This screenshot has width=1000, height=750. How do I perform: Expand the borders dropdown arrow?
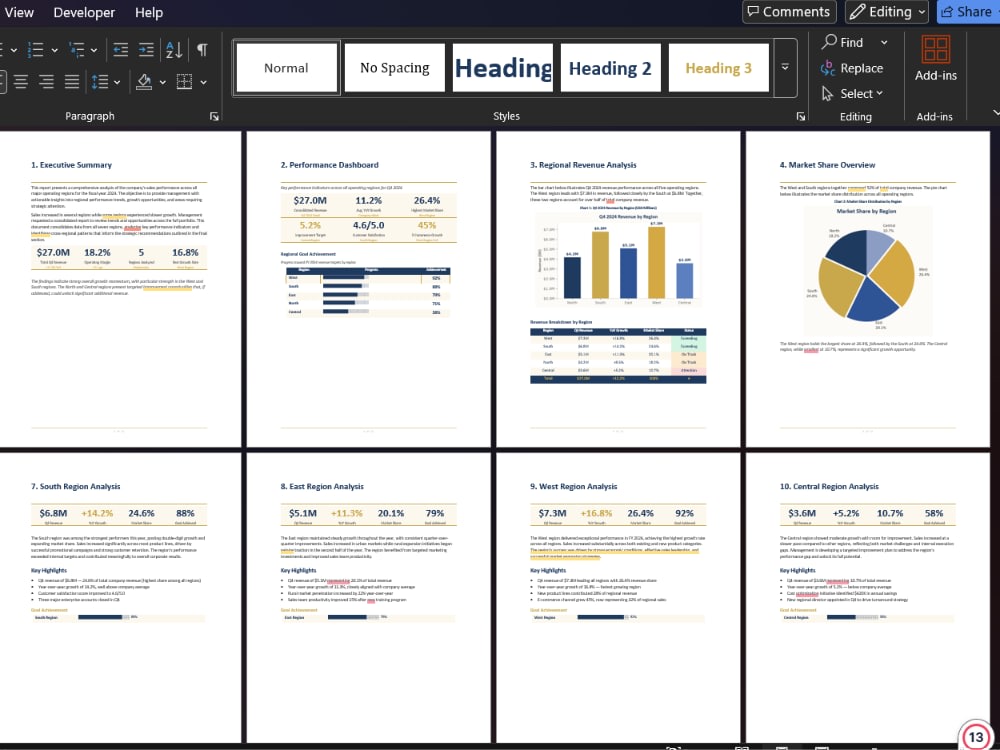[x=203, y=82]
